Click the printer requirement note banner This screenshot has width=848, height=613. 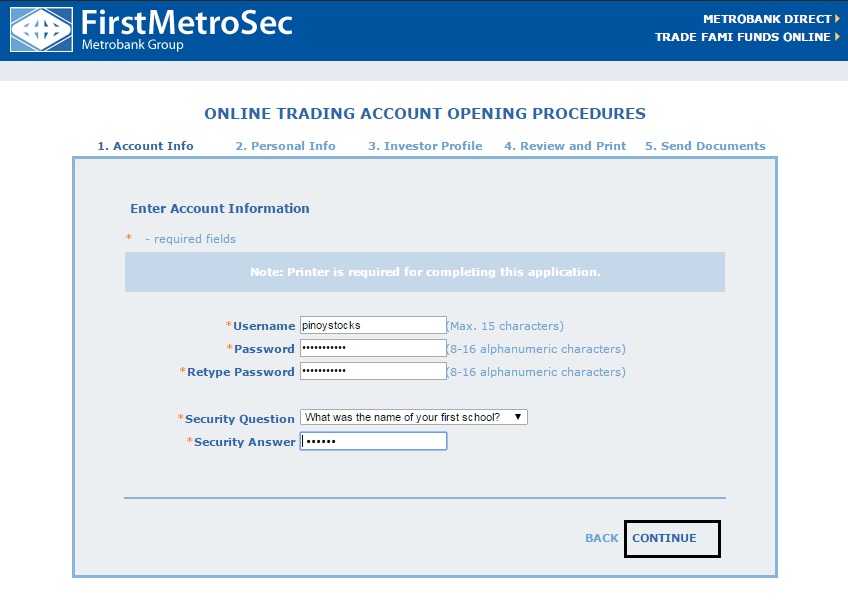[424, 271]
